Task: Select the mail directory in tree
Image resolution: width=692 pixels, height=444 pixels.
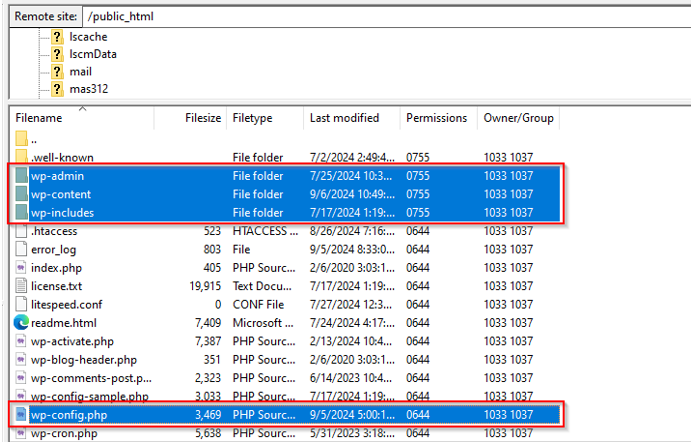Action: click(x=80, y=72)
